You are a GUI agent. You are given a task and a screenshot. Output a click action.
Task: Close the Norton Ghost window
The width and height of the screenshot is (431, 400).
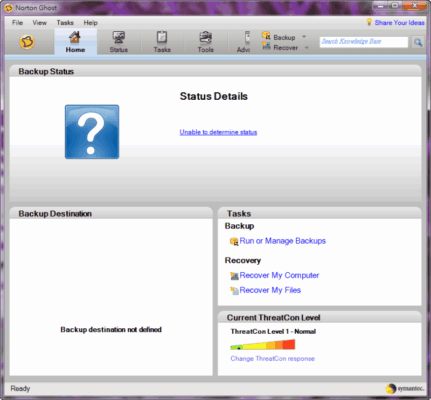pyautogui.click(x=414, y=6)
